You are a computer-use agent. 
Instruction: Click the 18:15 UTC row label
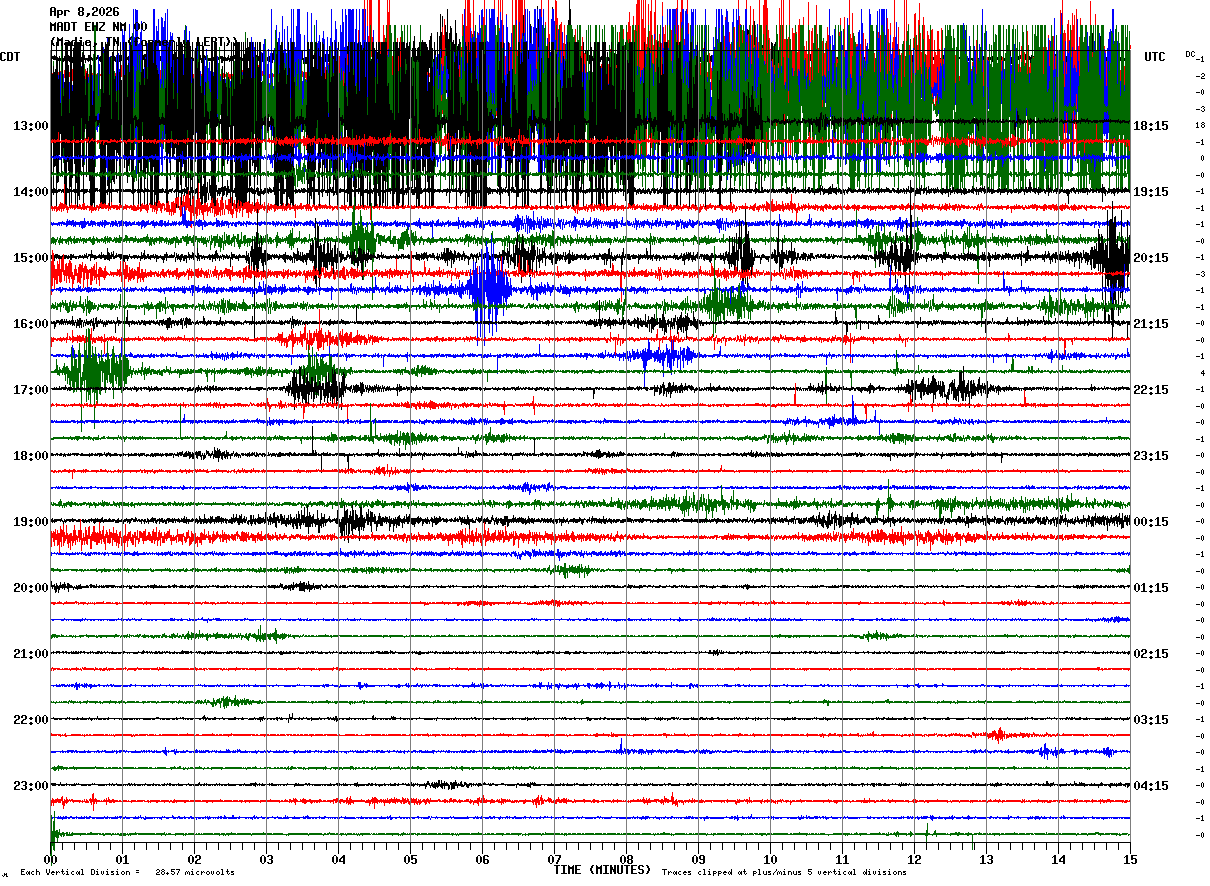1151,126
